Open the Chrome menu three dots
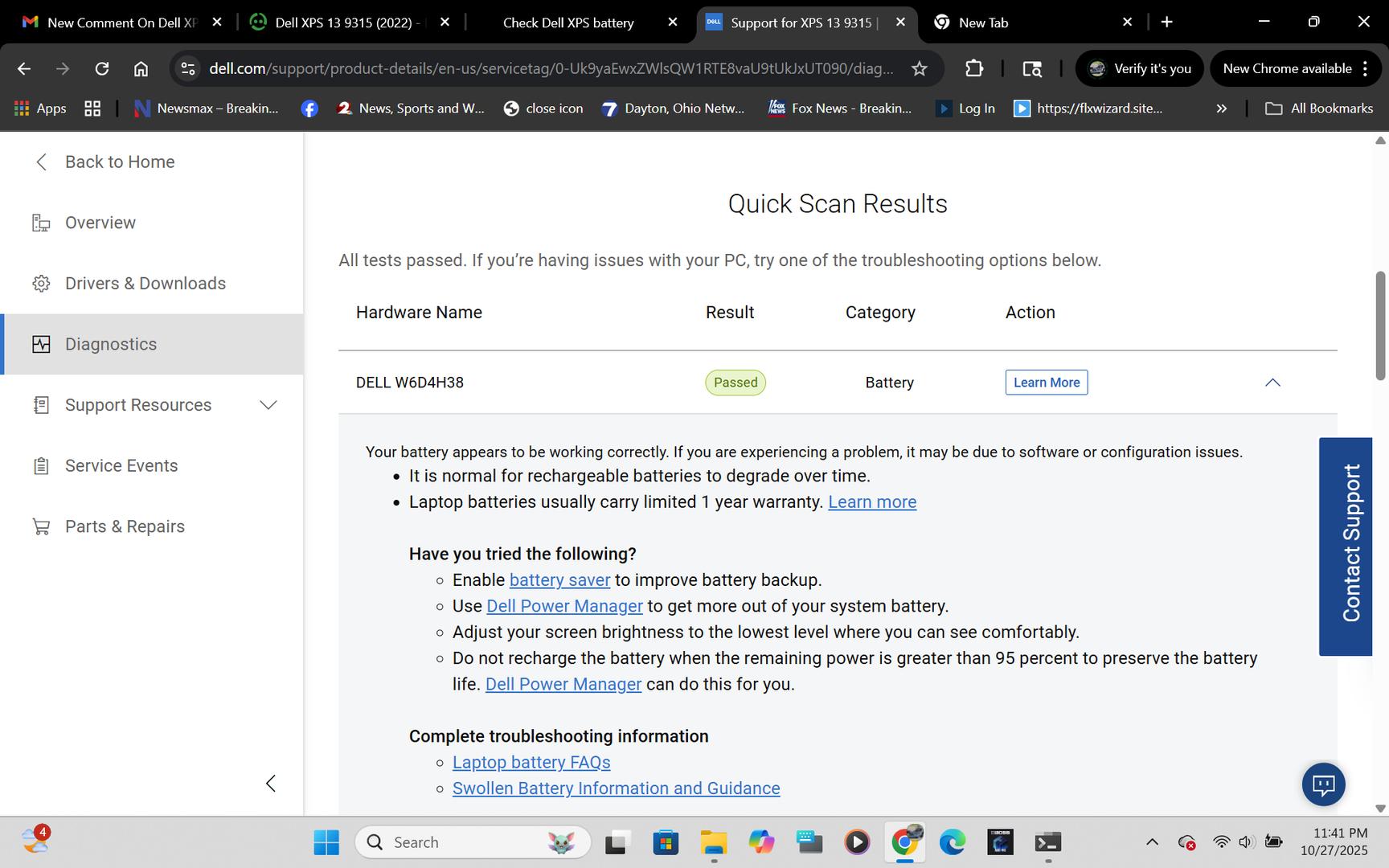Image resolution: width=1389 pixels, height=868 pixels. click(x=1365, y=69)
